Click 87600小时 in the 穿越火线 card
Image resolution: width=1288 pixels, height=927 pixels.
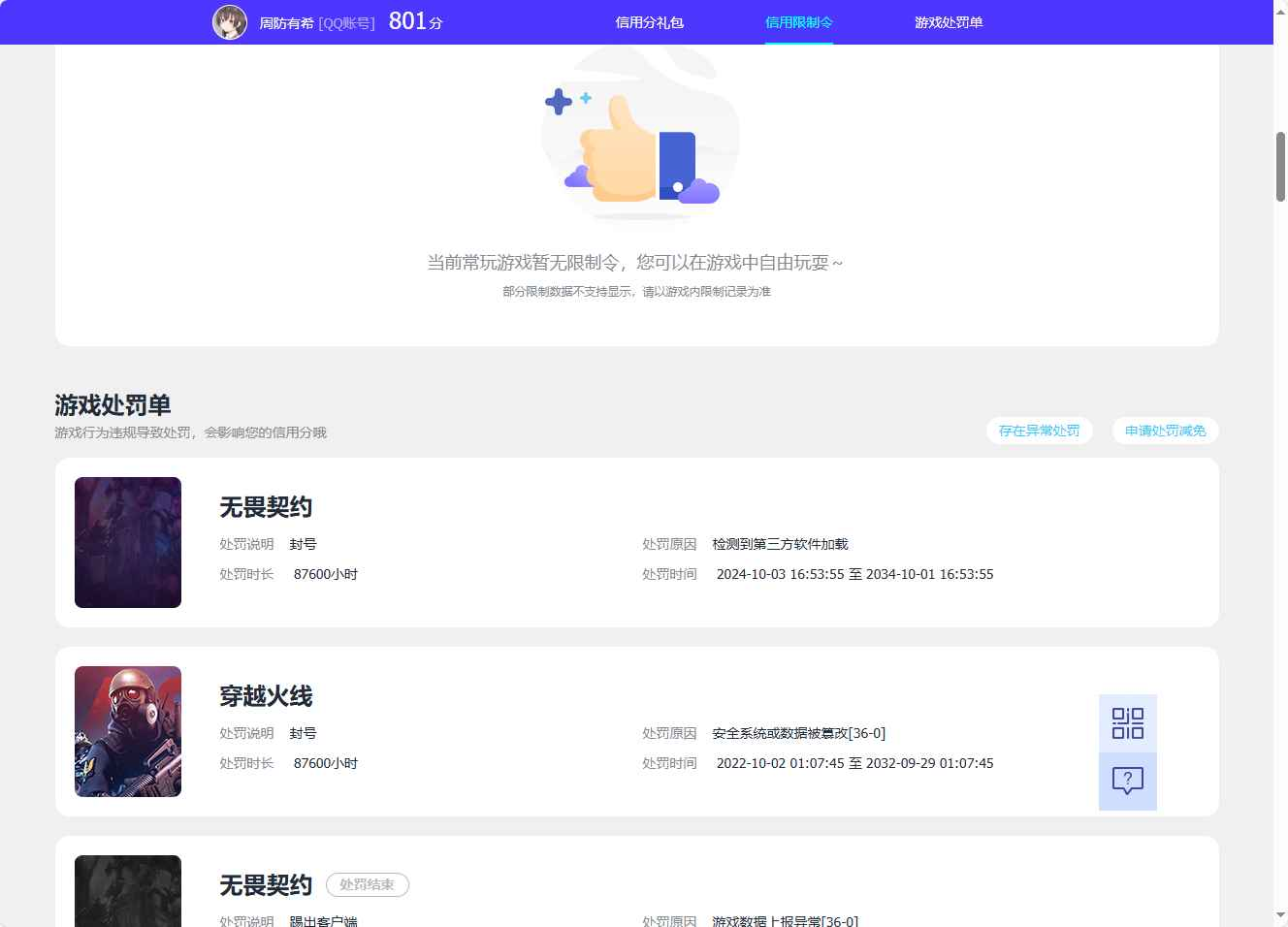(326, 763)
